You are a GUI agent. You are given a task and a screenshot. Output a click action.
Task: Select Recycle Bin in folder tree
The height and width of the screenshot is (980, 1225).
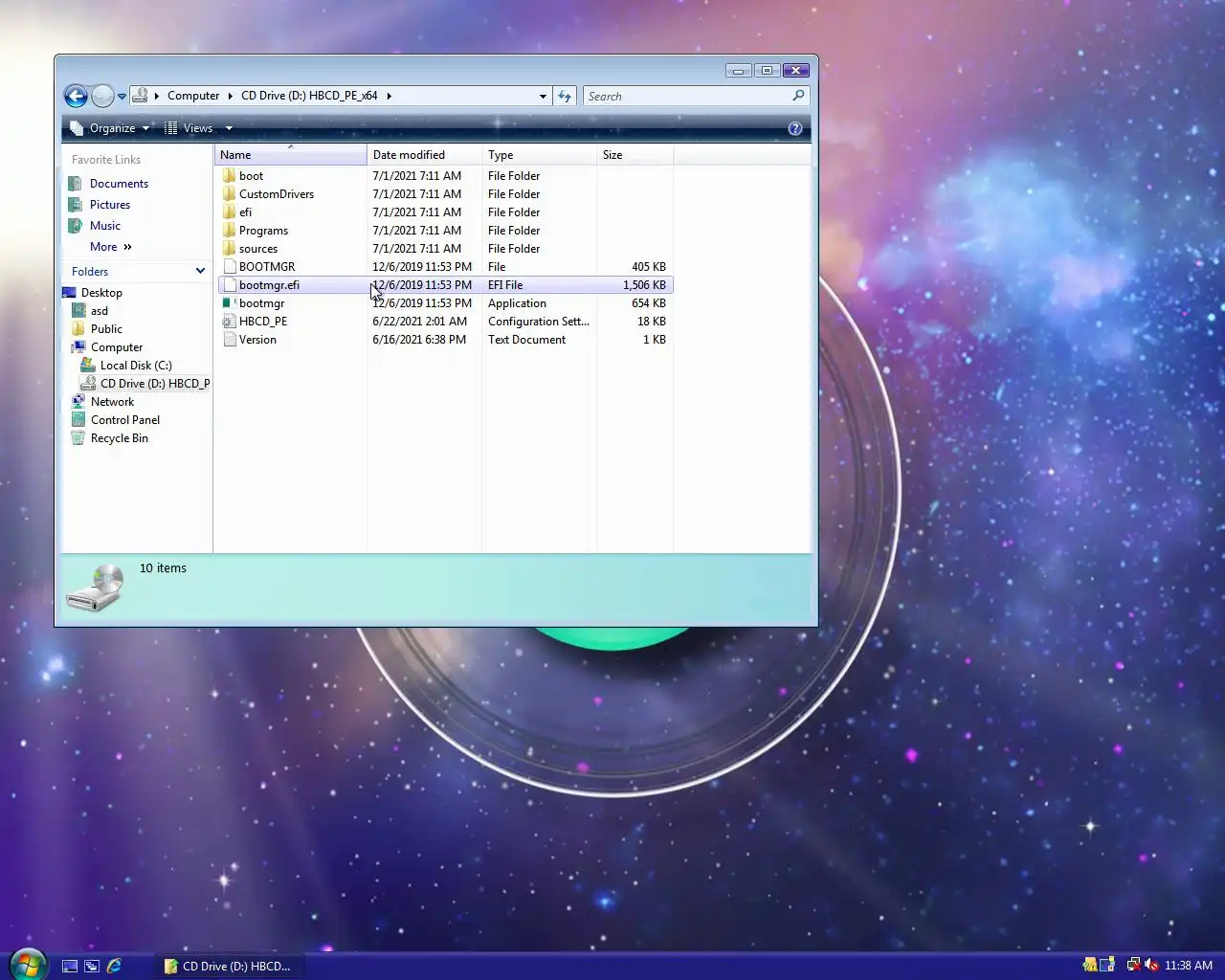coord(120,438)
